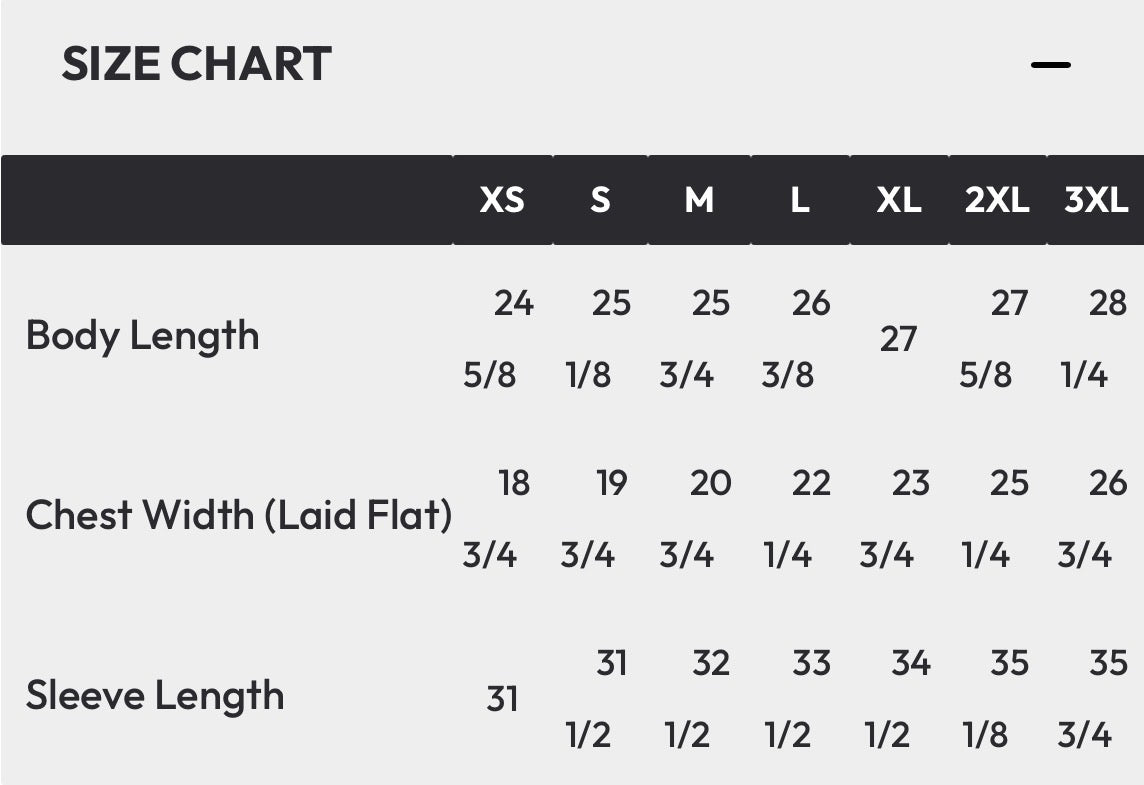Click XL body length value 27
Image resolution: width=1144 pixels, height=785 pixels.
(898, 339)
